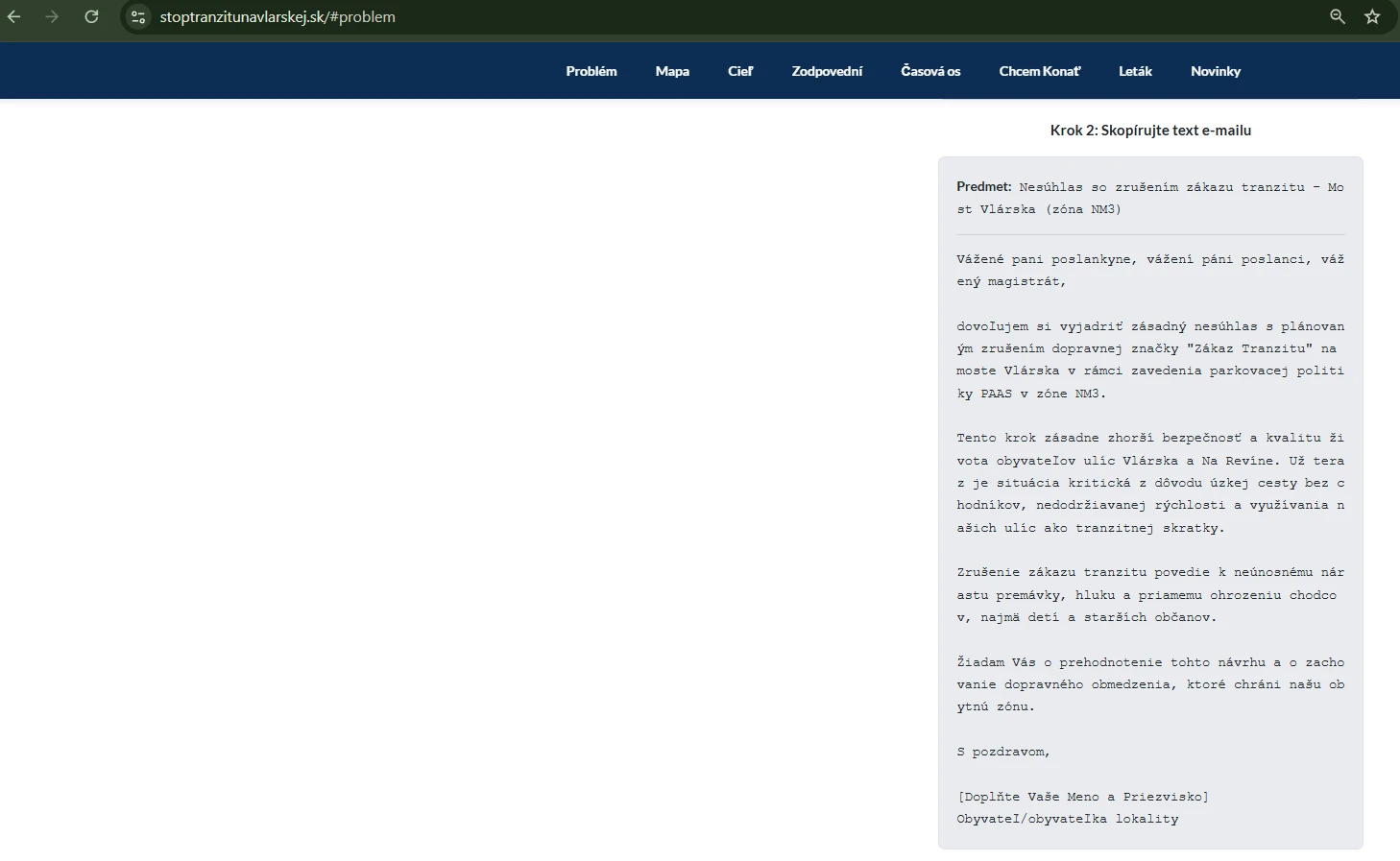Click the name placeholder Doplňte Vaše Meno

coord(1082,797)
